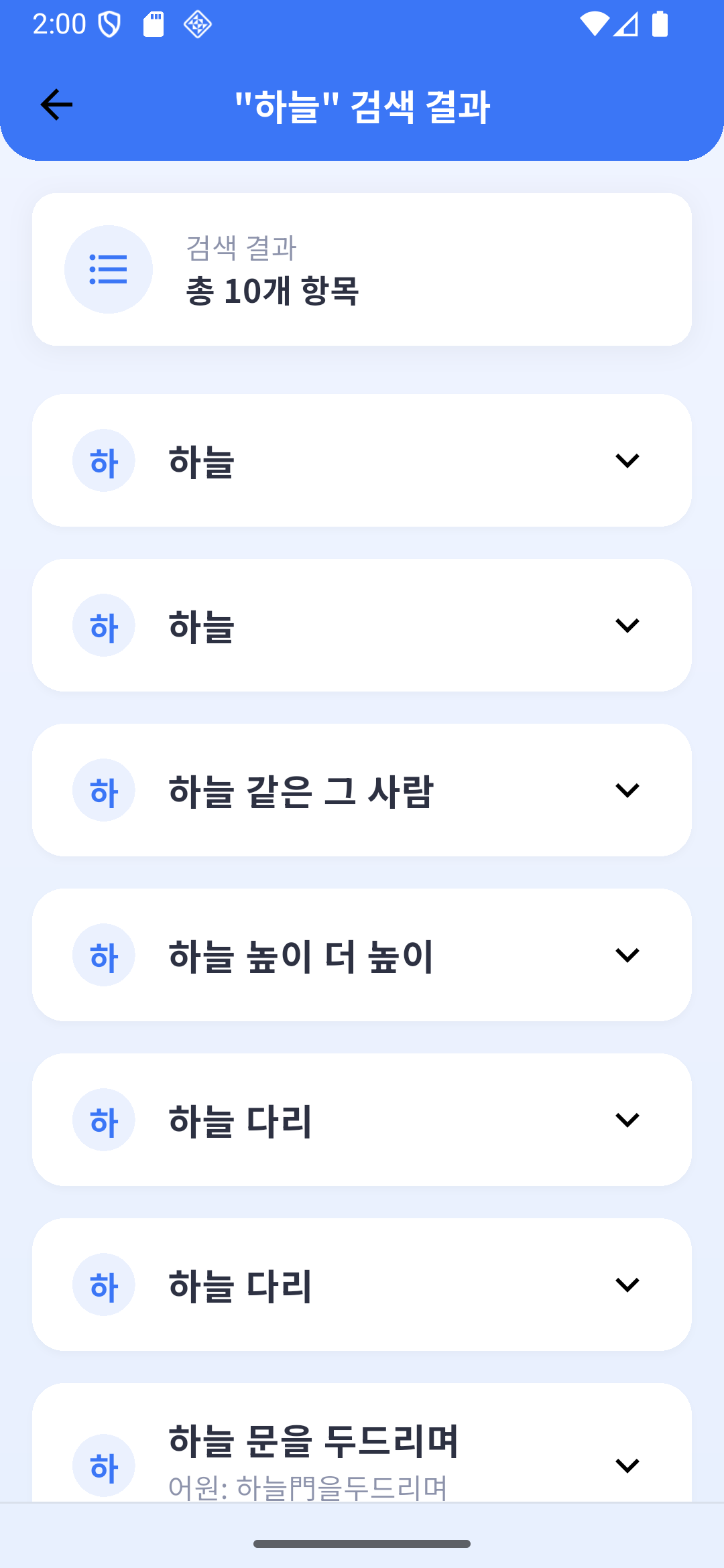
Task: Tap the '하' badge next to 하늘 같은 그 사람
Action: tap(104, 790)
